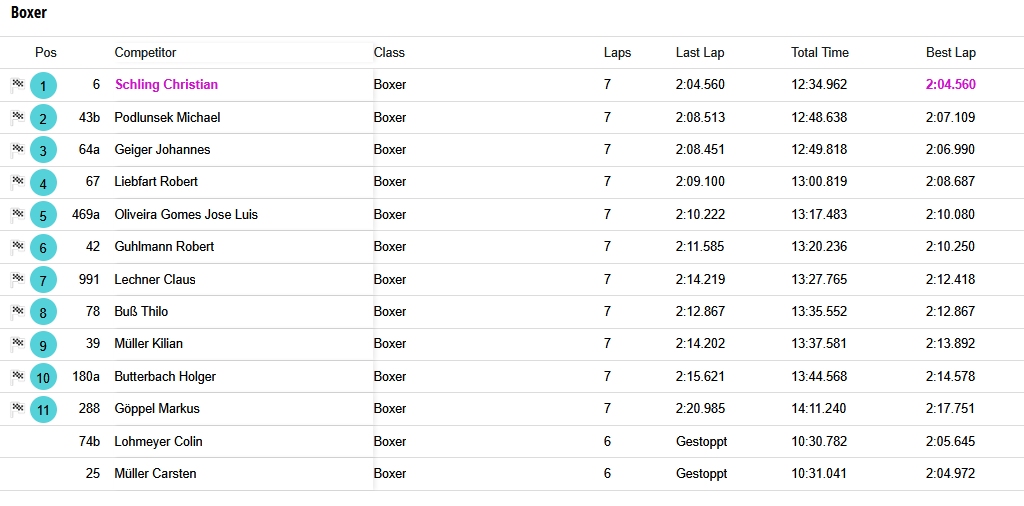Image resolution: width=1024 pixels, height=506 pixels.
Task: Click the Boxer section heading
Action: point(29,12)
